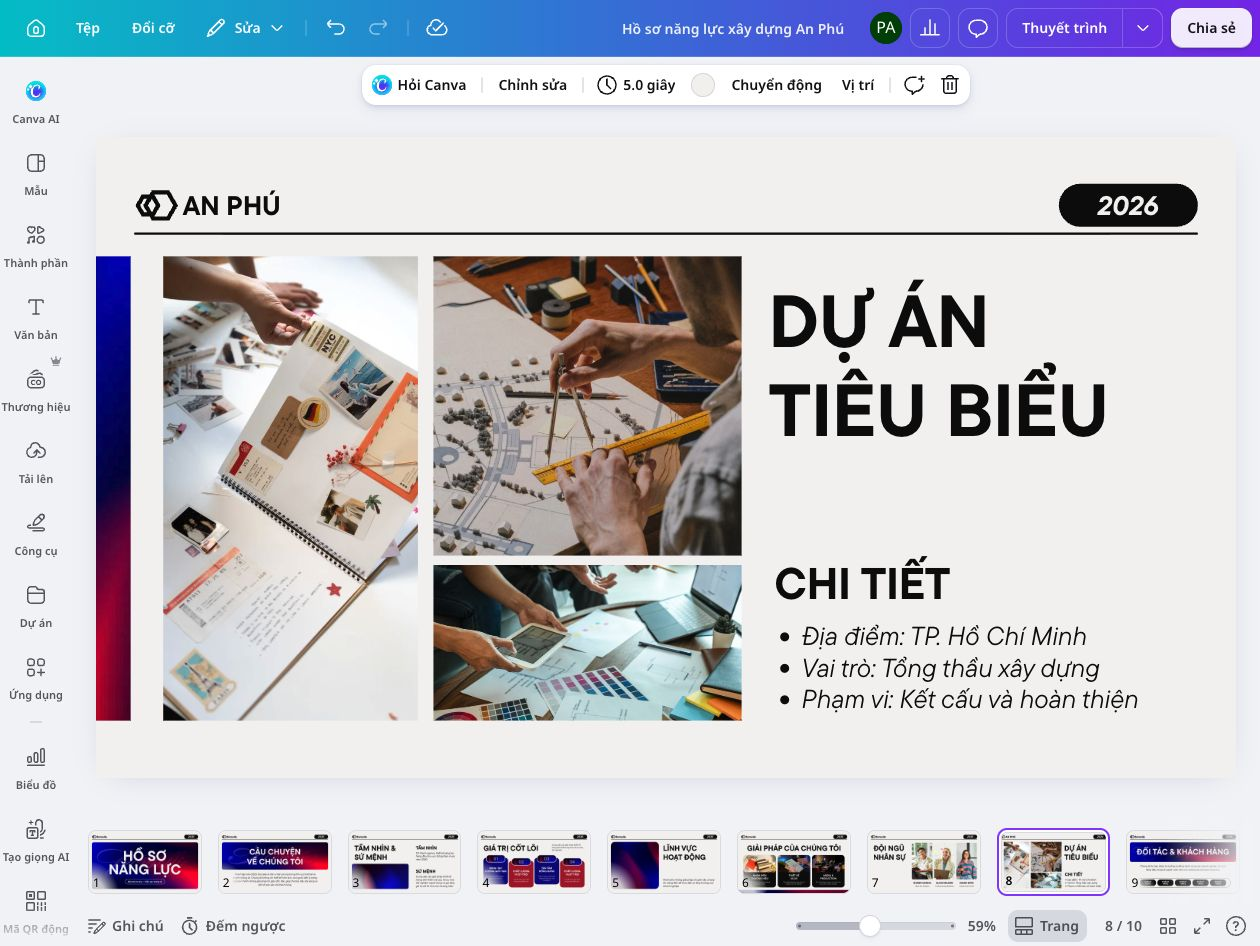
Task: Go to slide 3 thumbnail Tầm nhìn
Action: 404,861
